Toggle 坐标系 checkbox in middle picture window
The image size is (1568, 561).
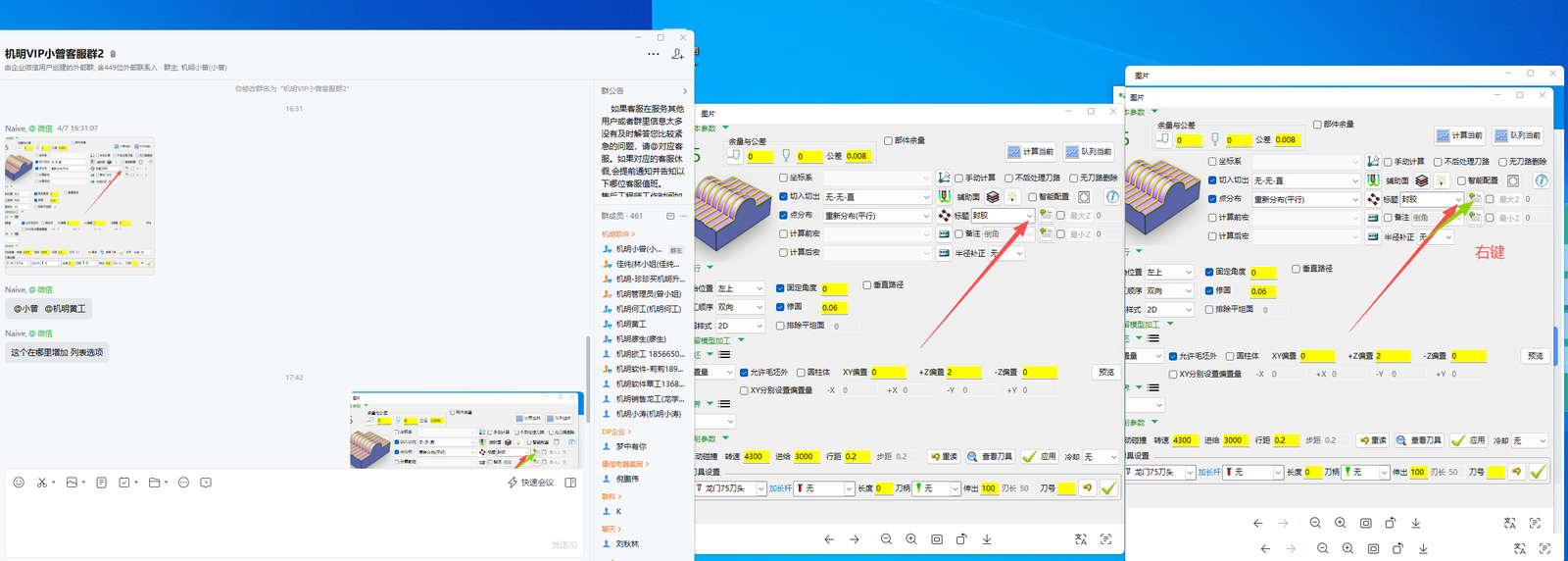tap(783, 178)
